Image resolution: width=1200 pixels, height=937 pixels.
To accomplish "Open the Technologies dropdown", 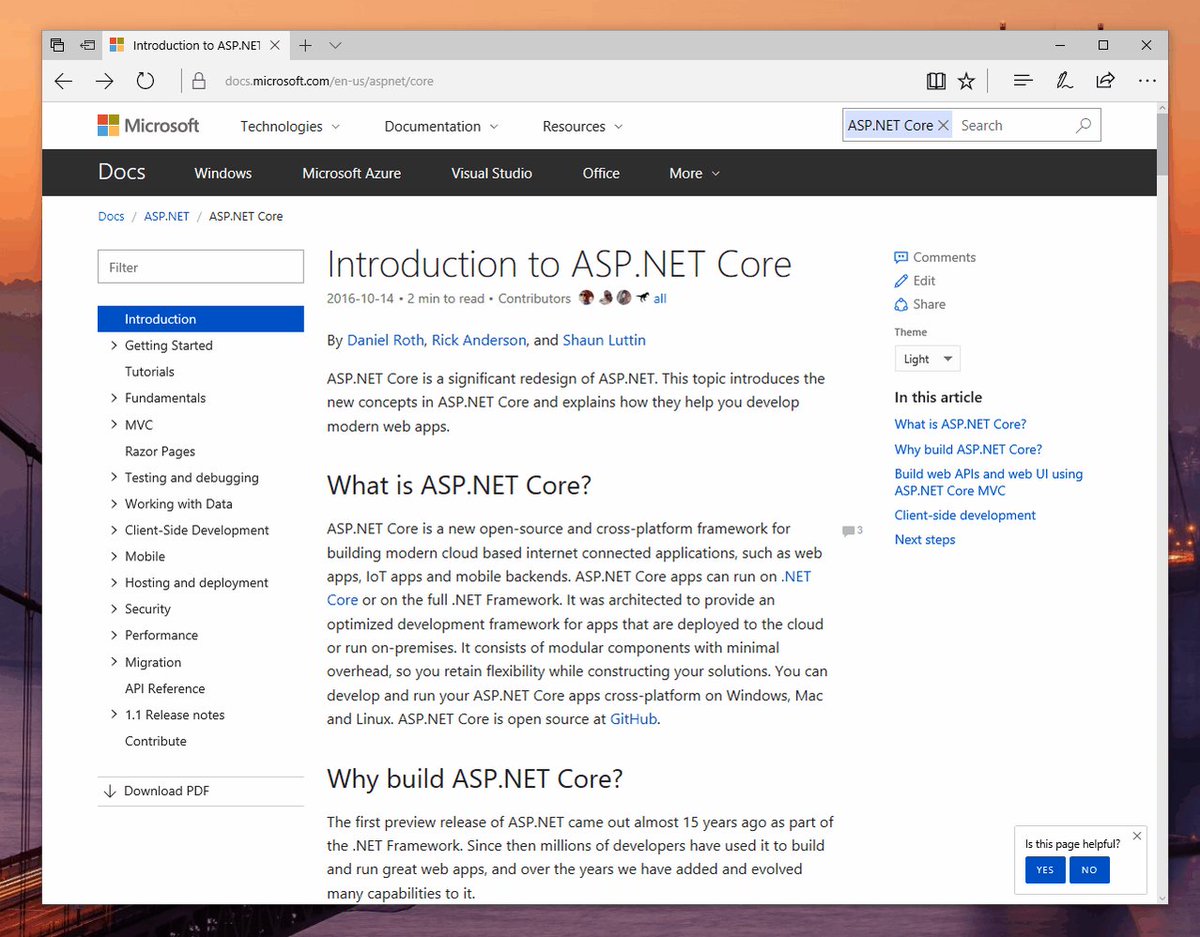I will click(290, 126).
